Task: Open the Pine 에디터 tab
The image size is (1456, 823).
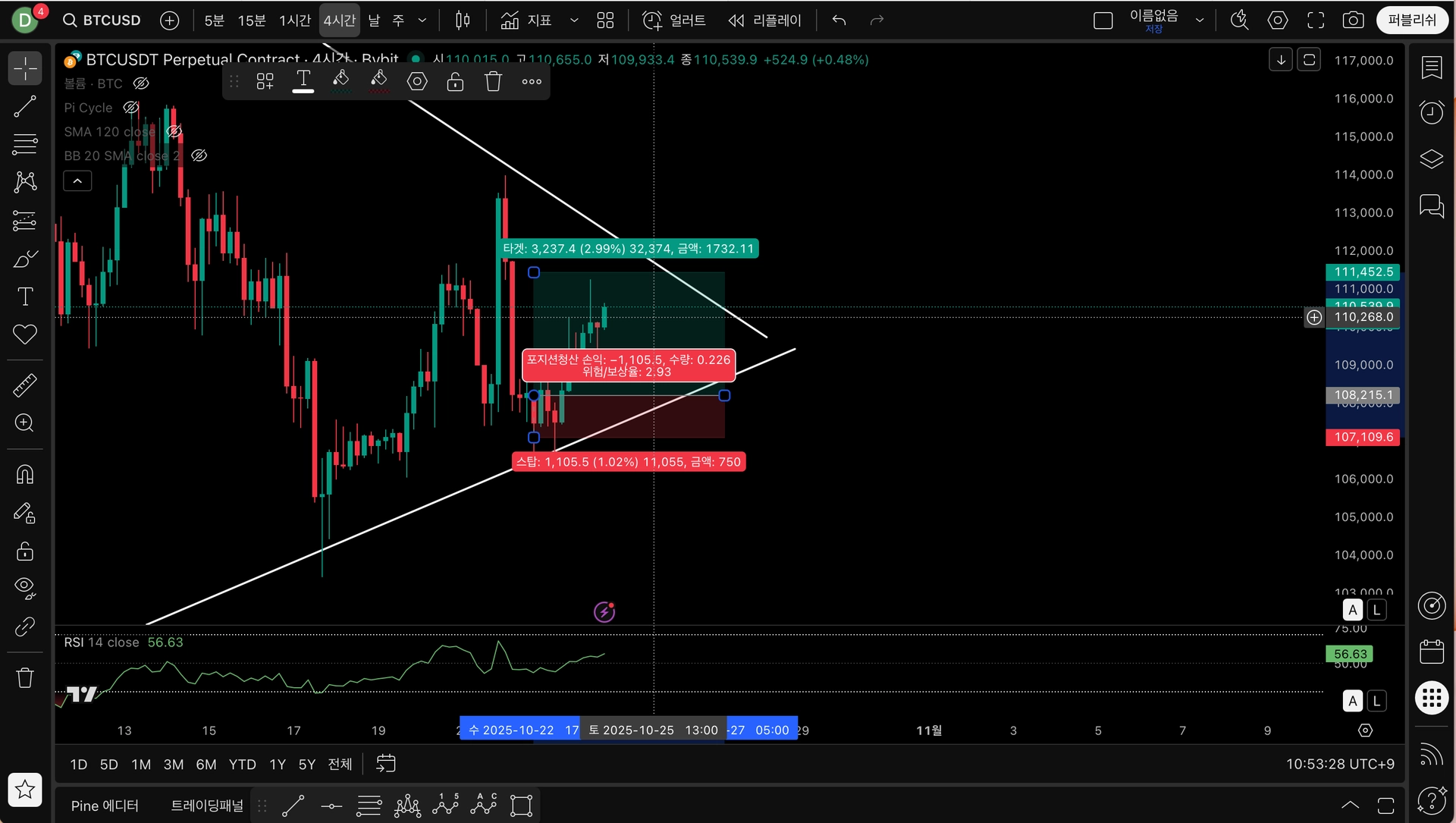Action: tap(105, 806)
